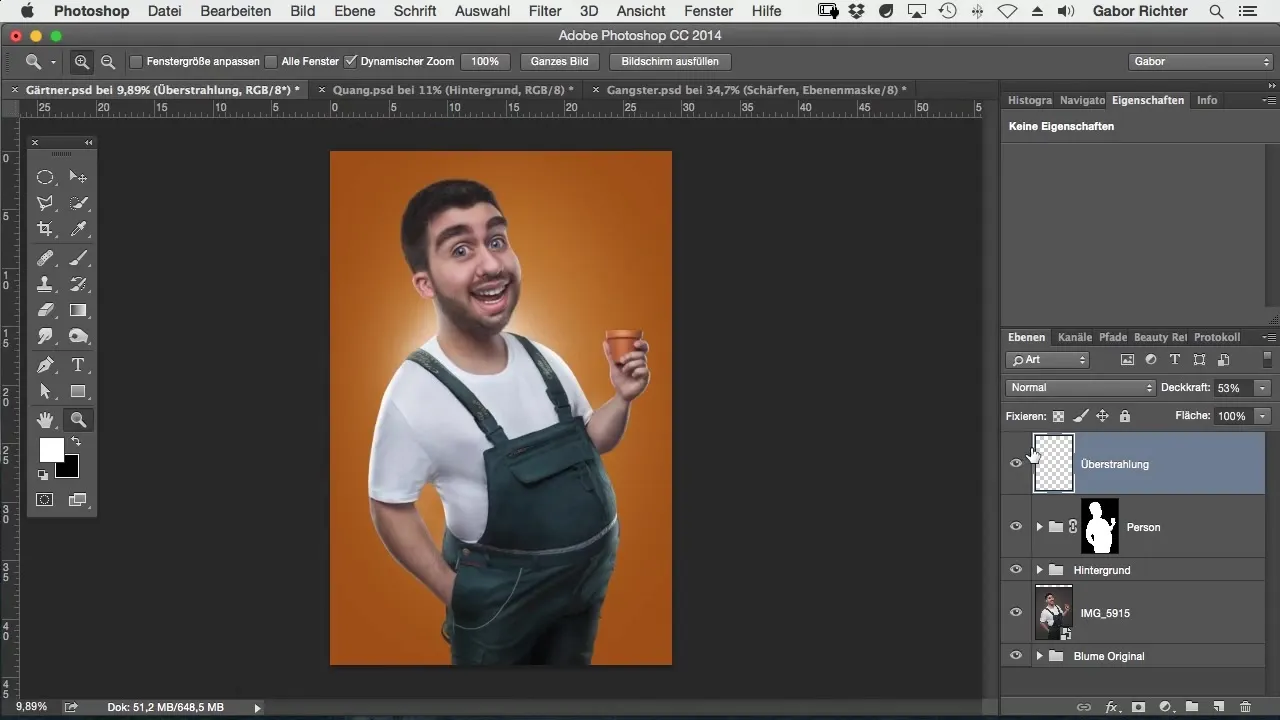Screen dimensions: 1280x720
Task: Enable Fenstergröße anpassen checkbox
Action: (x=136, y=61)
